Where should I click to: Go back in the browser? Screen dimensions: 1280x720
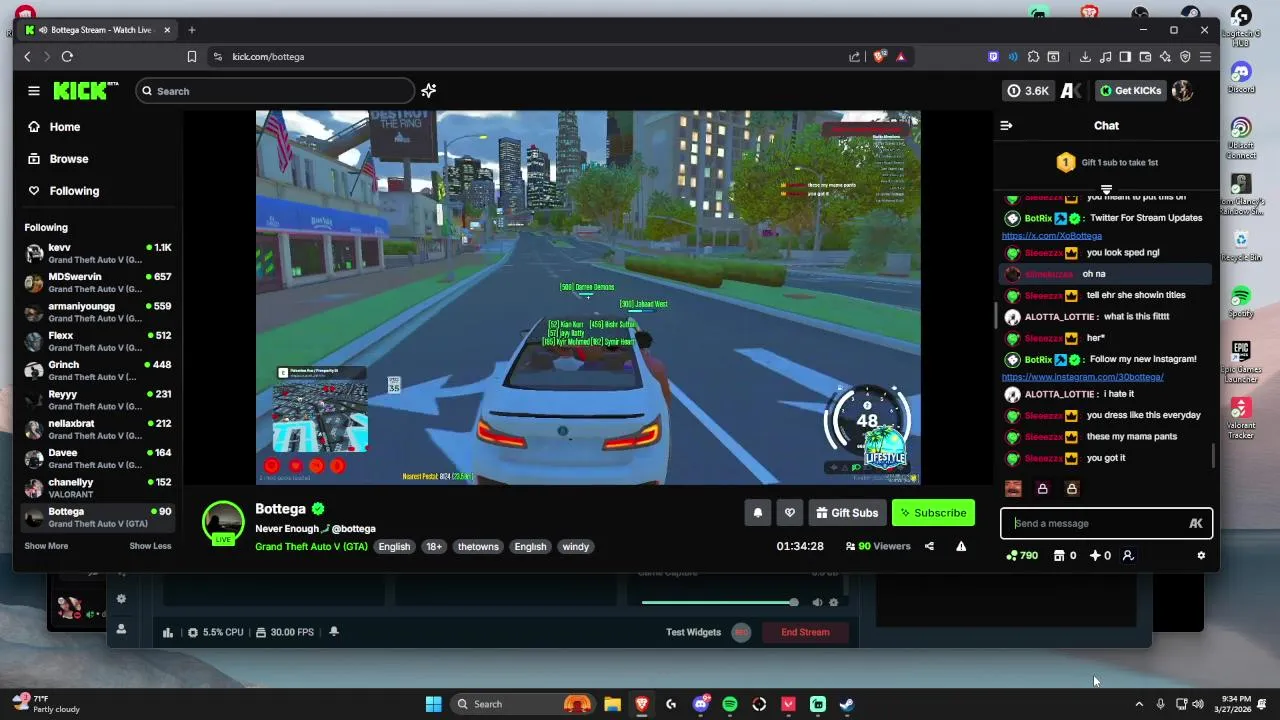(27, 57)
